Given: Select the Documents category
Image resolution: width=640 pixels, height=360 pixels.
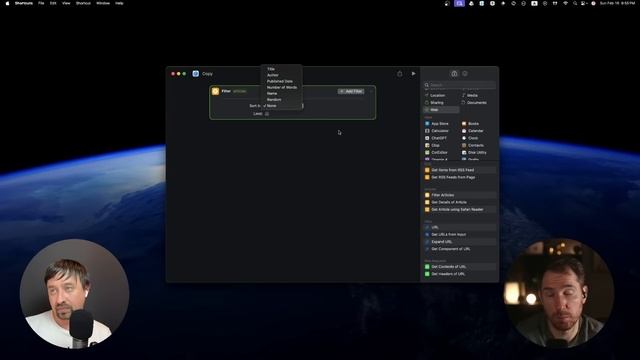Looking at the screenshot, I should coord(478,103).
